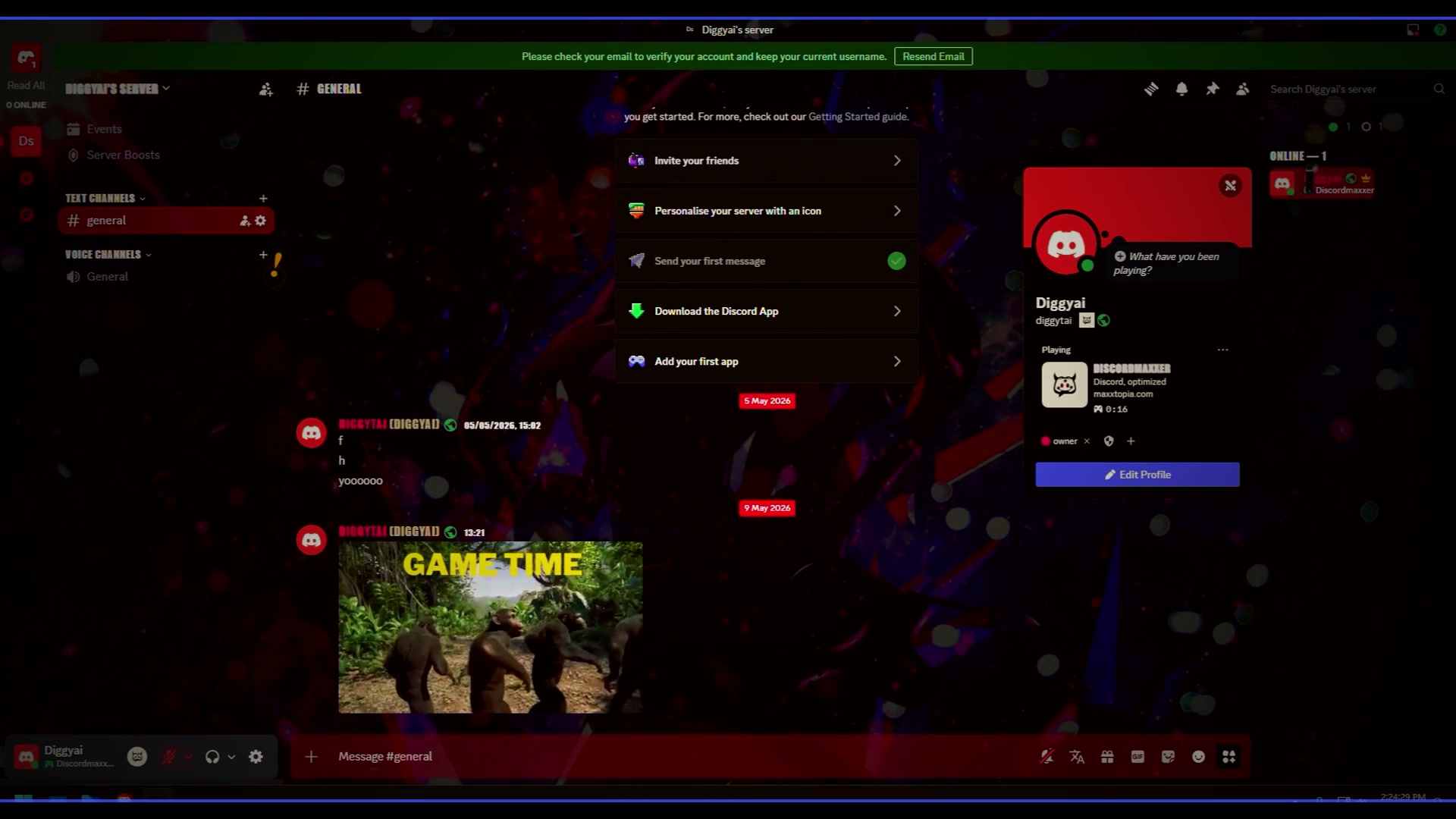Open the Getting Started guide link
This screenshot has width=1456, height=819.
click(x=857, y=117)
